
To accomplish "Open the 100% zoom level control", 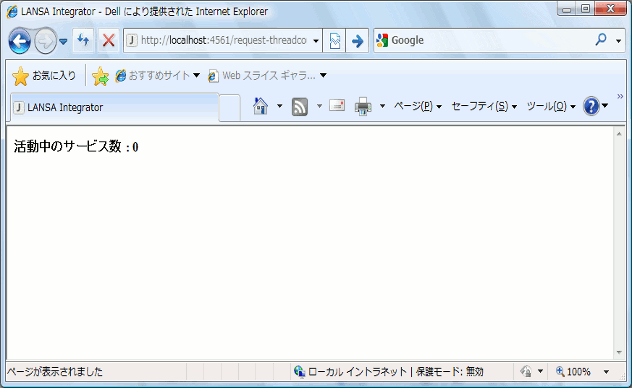I will tap(573, 371).
